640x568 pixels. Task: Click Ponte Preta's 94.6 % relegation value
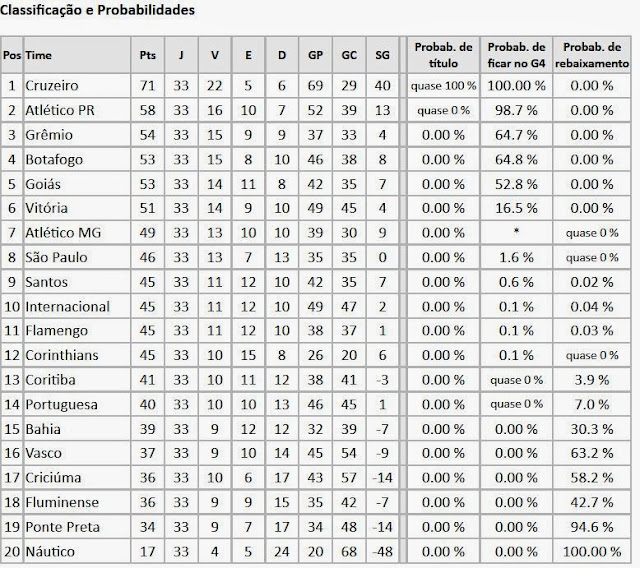(x=592, y=527)
